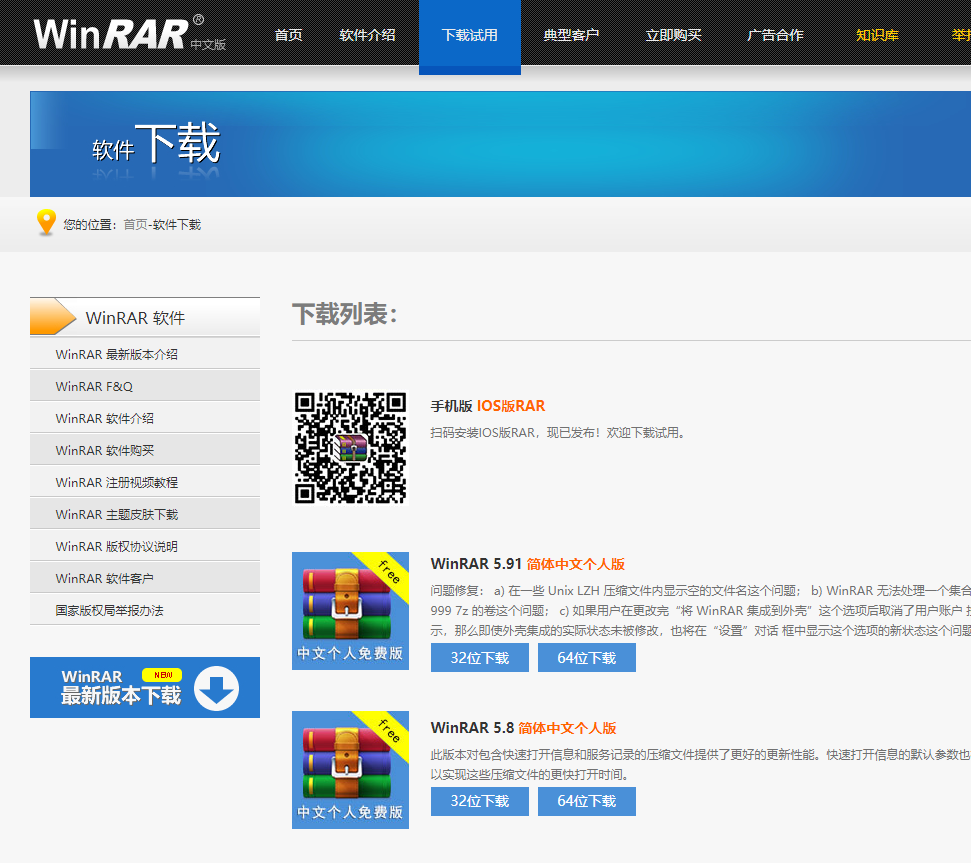Download 32位 version of WinRAR 5.8
971x863 pixels.
479,801
